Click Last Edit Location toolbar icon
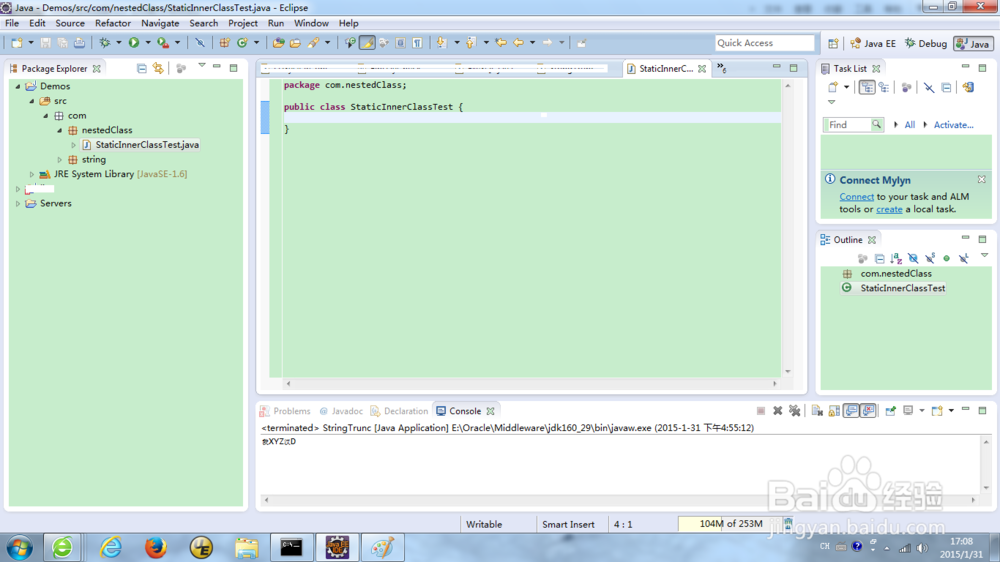This screenshot has height=562, width=1000. click(x=501, y=43)
